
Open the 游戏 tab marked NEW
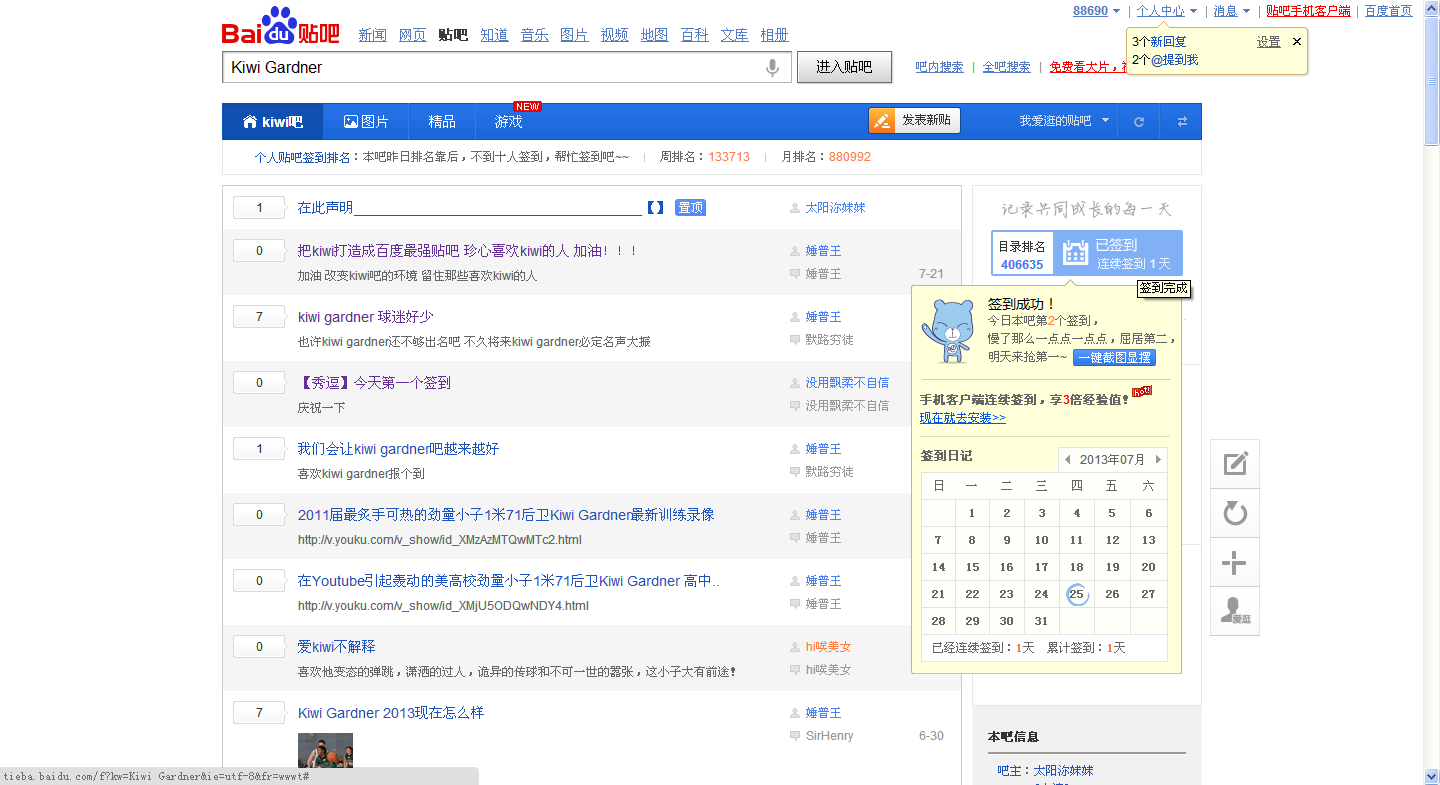(x=508, y=122)
